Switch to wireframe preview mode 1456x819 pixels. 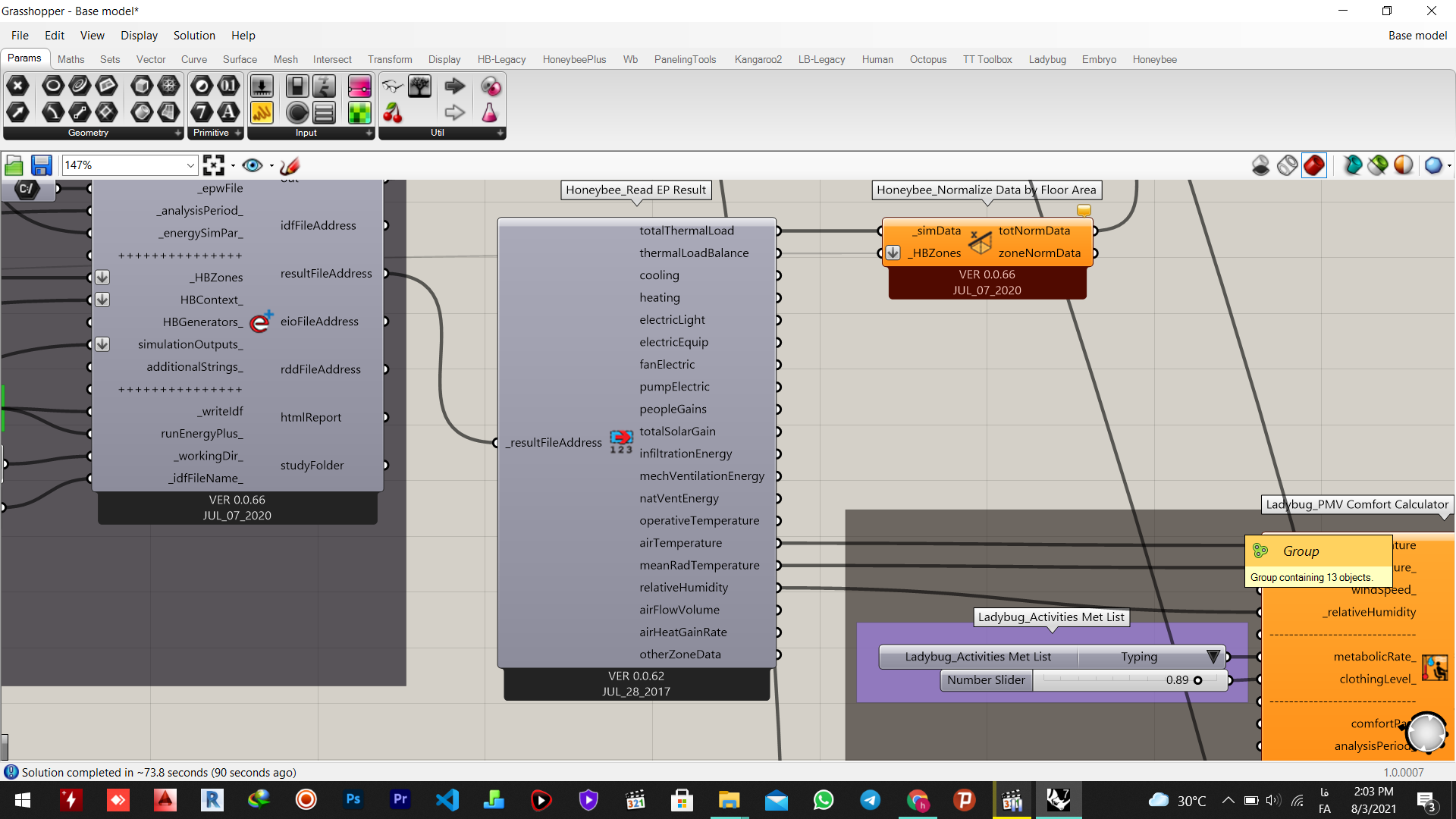(x=1287, y=165)
